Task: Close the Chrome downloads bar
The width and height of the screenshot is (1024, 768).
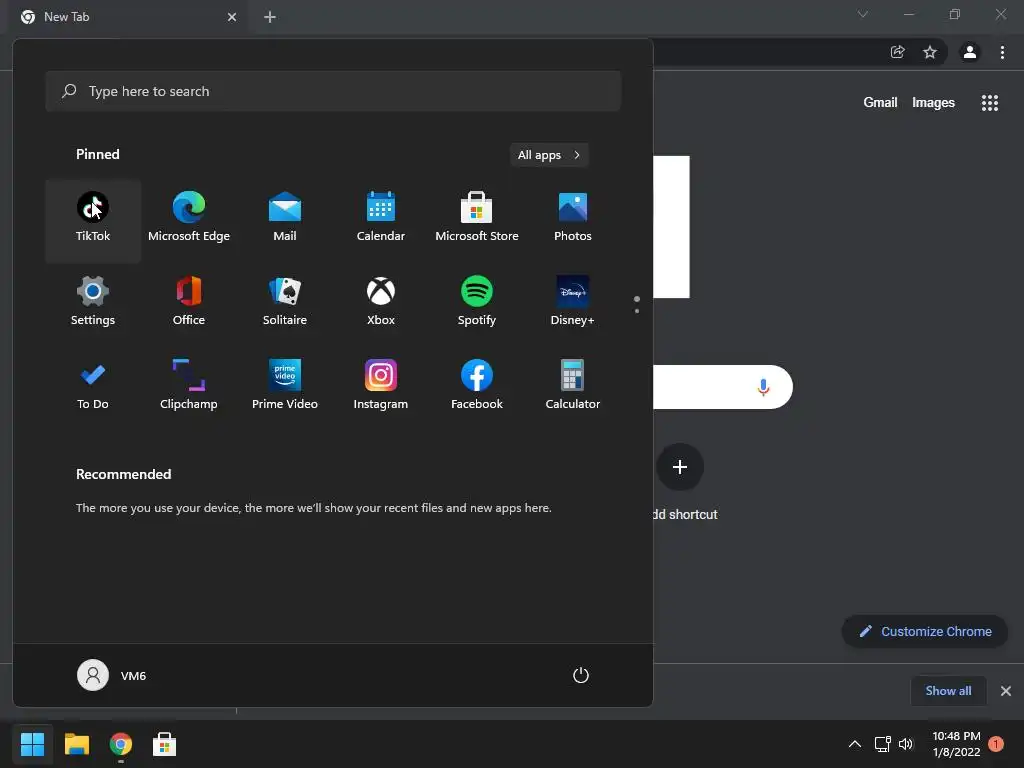Action: (1006, 691)
